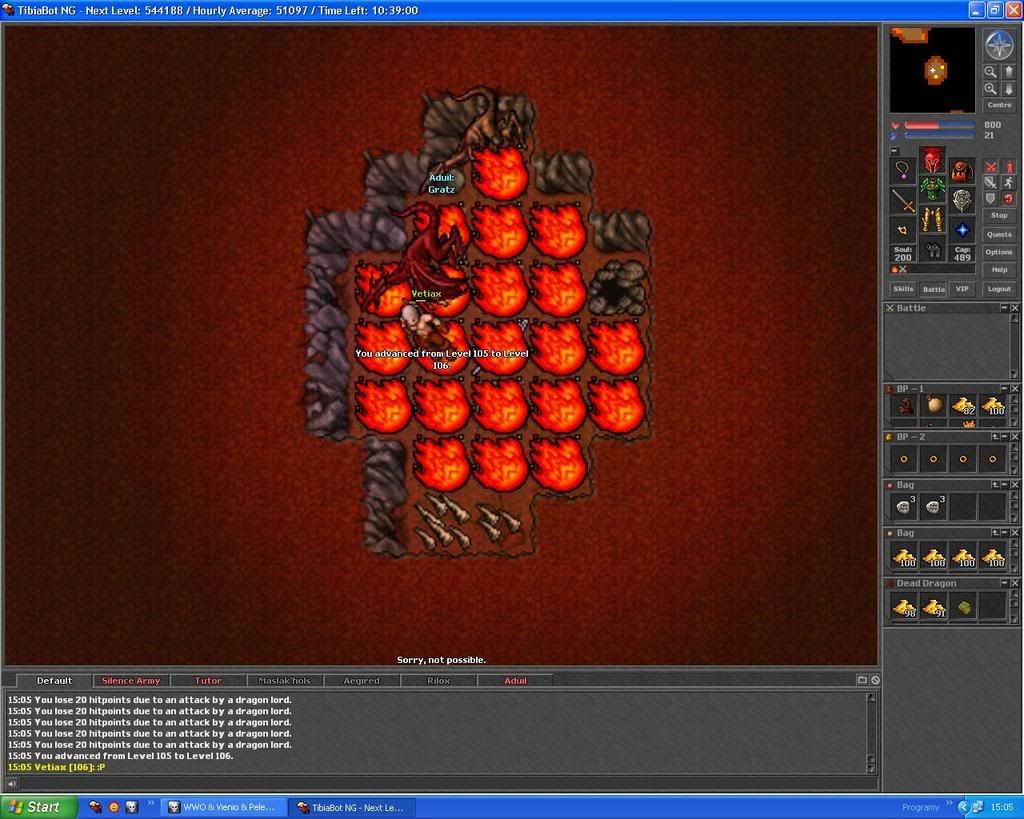Click the blue mana bar

(x=940, y=135)
